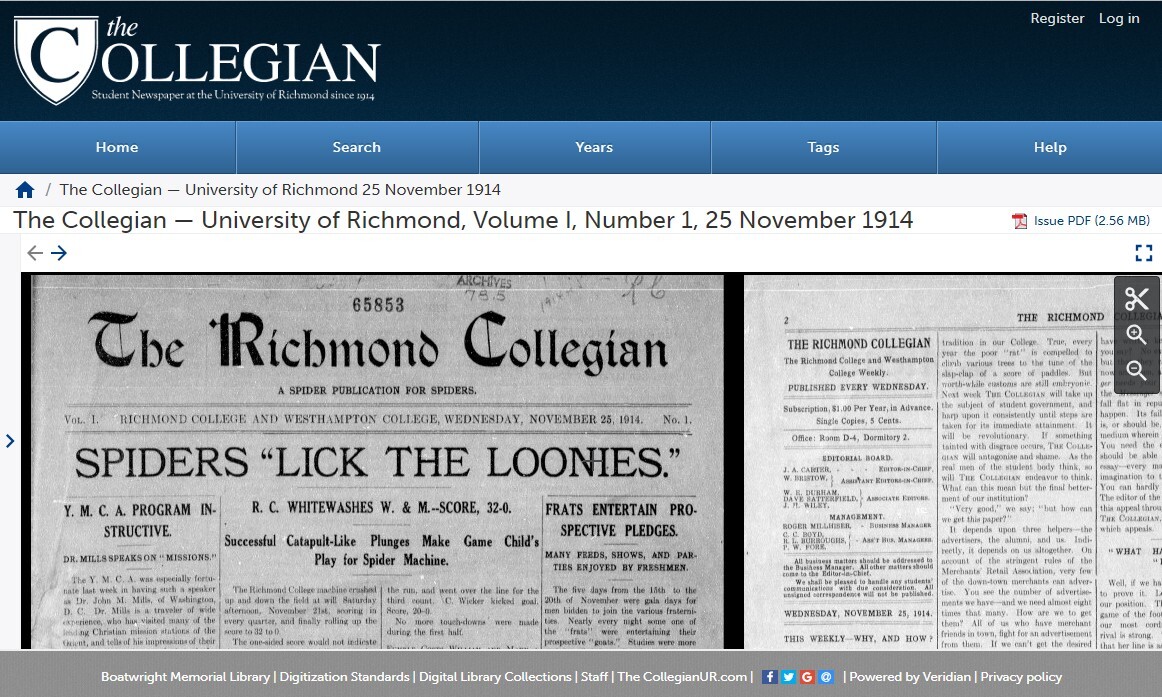Click the home icon in the breadcrumb
This screenshot has height=697, width=1162.
pyautogui.click(x=25, y=189)
